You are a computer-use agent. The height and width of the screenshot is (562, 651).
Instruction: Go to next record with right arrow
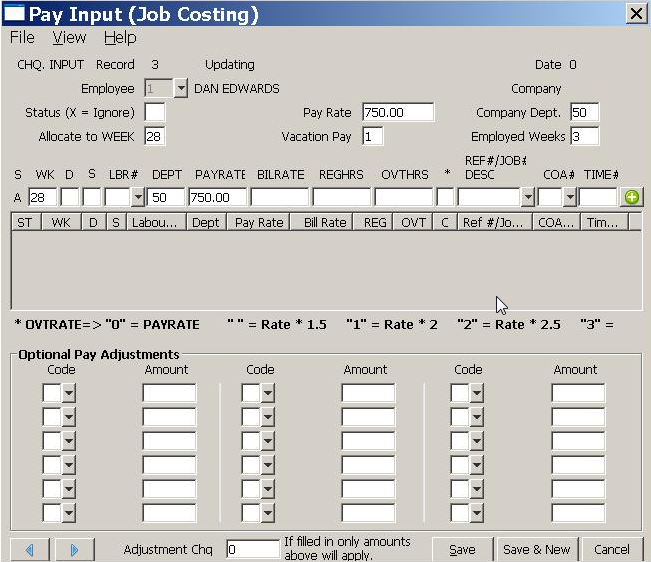74,550
